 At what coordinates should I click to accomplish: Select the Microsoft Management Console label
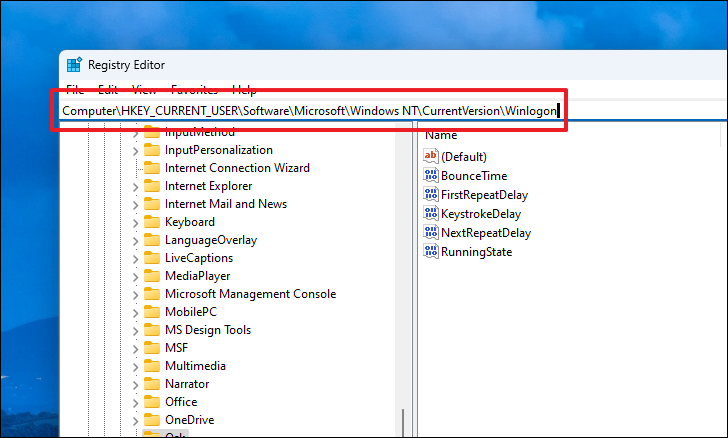[x=250, y=294]
